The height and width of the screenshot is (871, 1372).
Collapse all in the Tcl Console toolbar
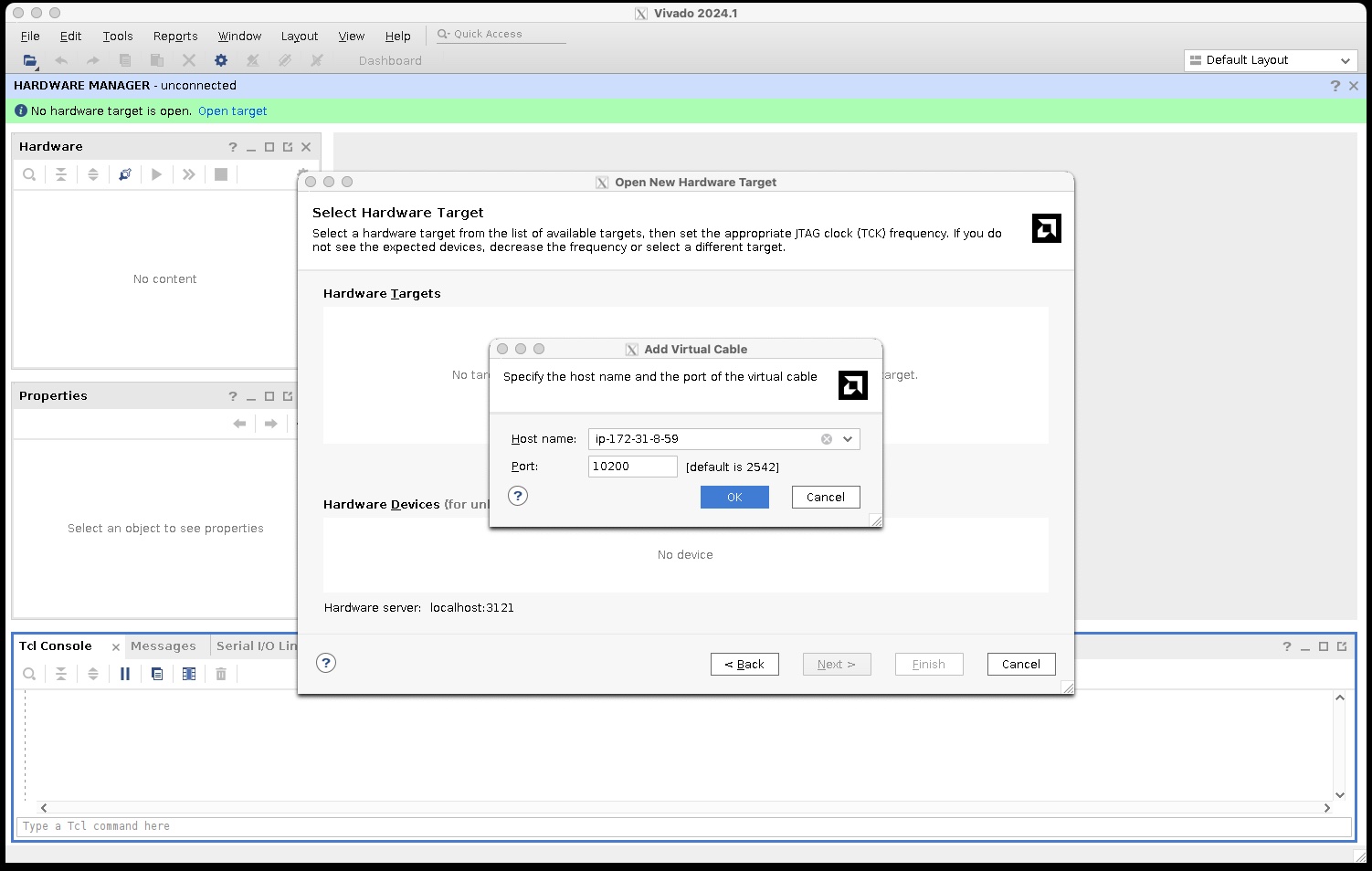click(x=61, y=674)
